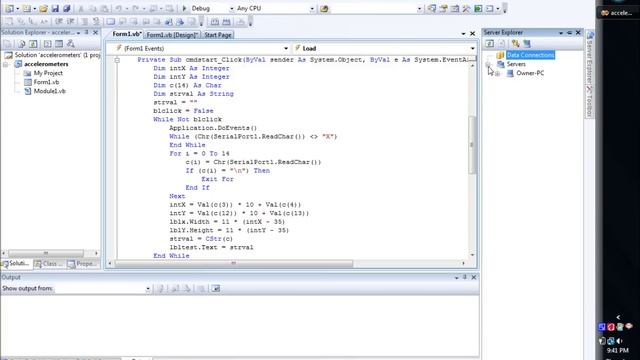Viewport: 640px width, 360px height.
Task: Switch to the Start Page tab
Action: 218,35
